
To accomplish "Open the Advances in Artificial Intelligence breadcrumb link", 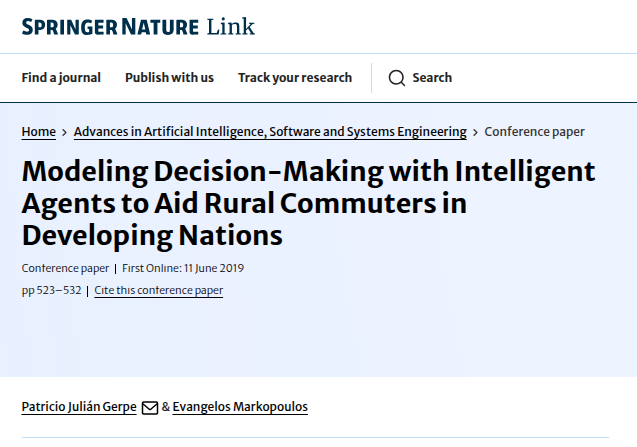I will pos(270,132).
